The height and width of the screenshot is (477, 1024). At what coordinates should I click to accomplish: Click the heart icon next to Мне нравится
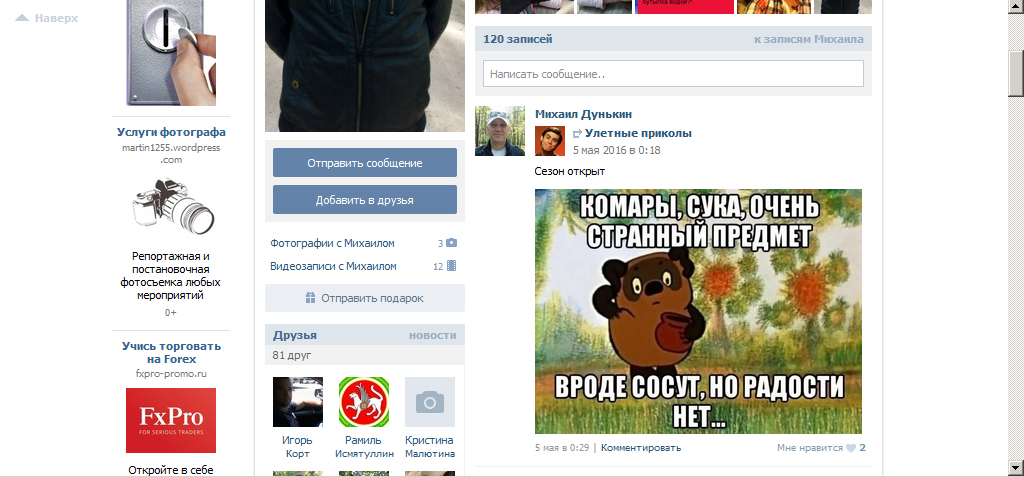[x=850, y=448]
